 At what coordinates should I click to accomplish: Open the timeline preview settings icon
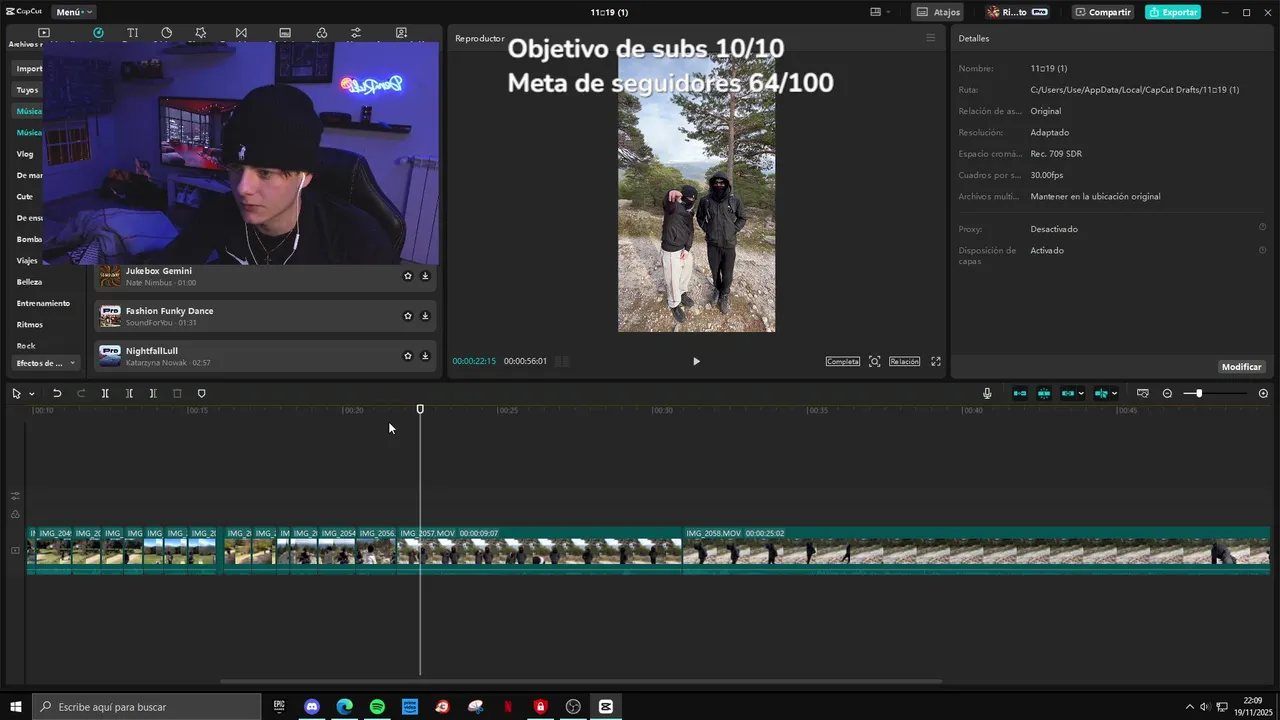tap(1143, 394)
